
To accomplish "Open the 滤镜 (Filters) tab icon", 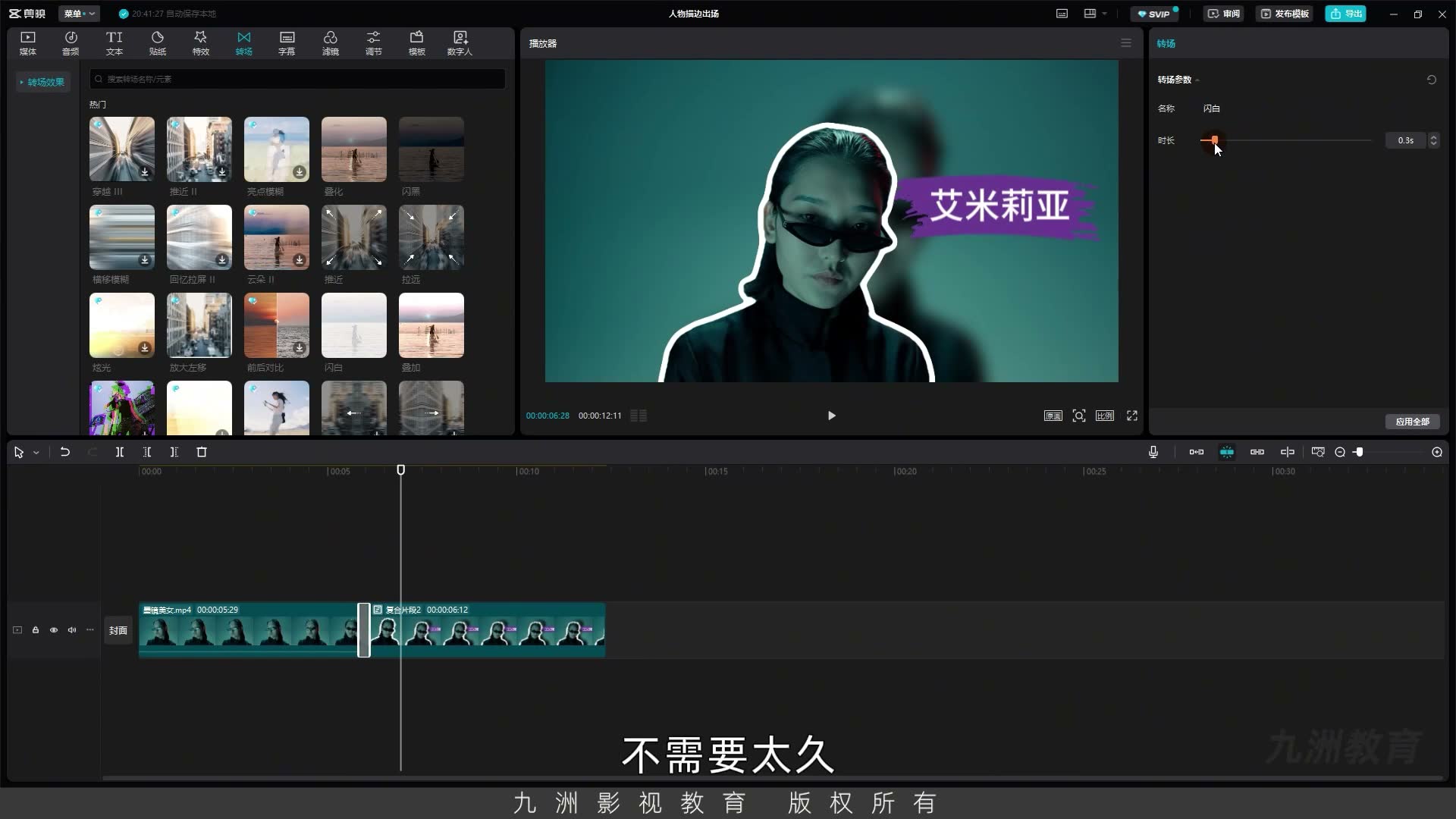I will pyautogui.click(x=331, y=43).
